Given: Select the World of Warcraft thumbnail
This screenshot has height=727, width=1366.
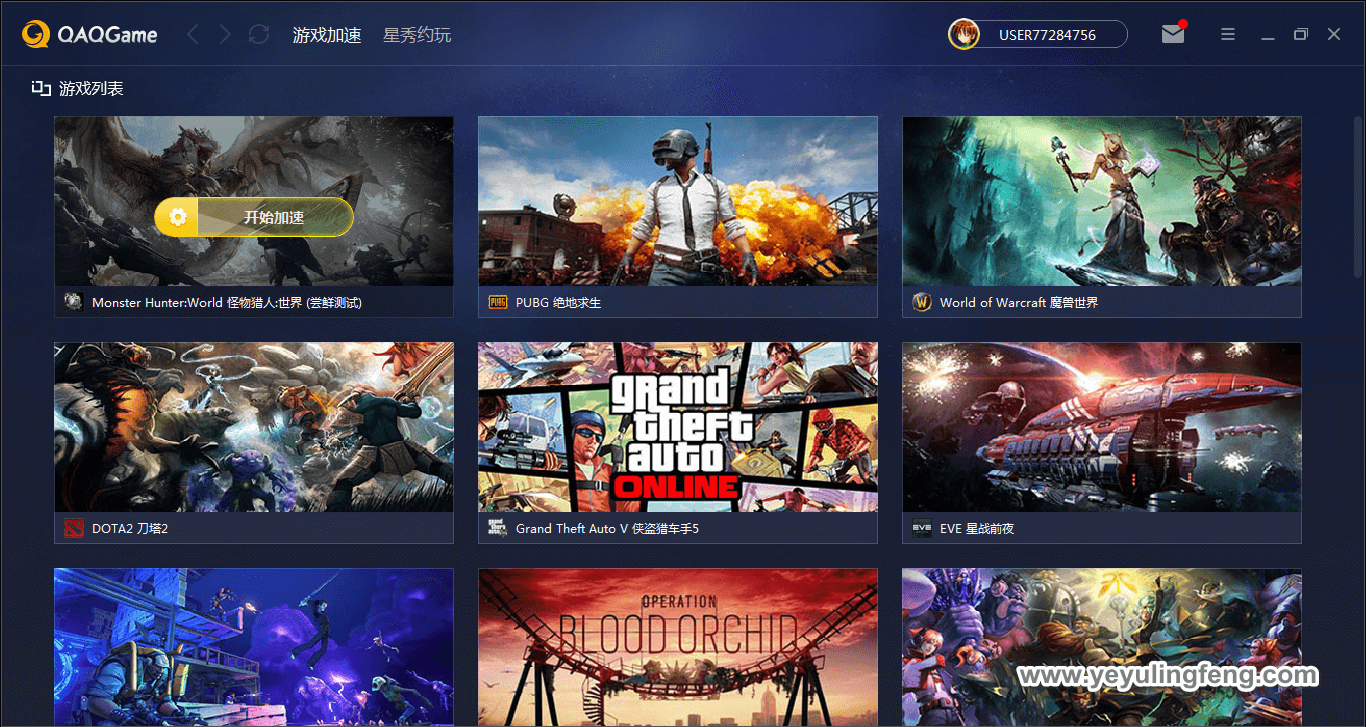Looking at the screenshot, I should point(1102,201).
